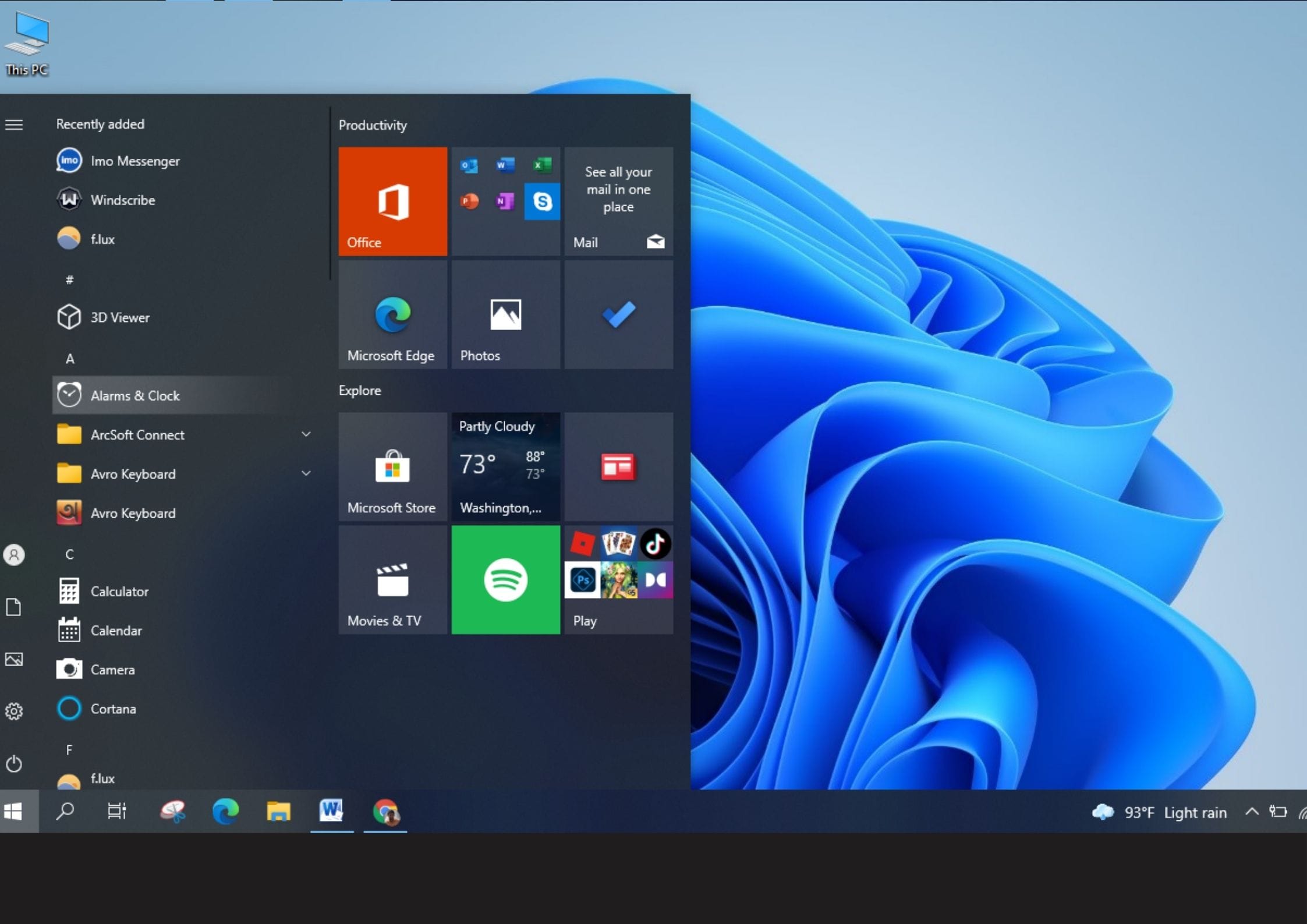Open Snipping Tool icon on the taskbar
The image size is (1307, 924).
[173, 811]
